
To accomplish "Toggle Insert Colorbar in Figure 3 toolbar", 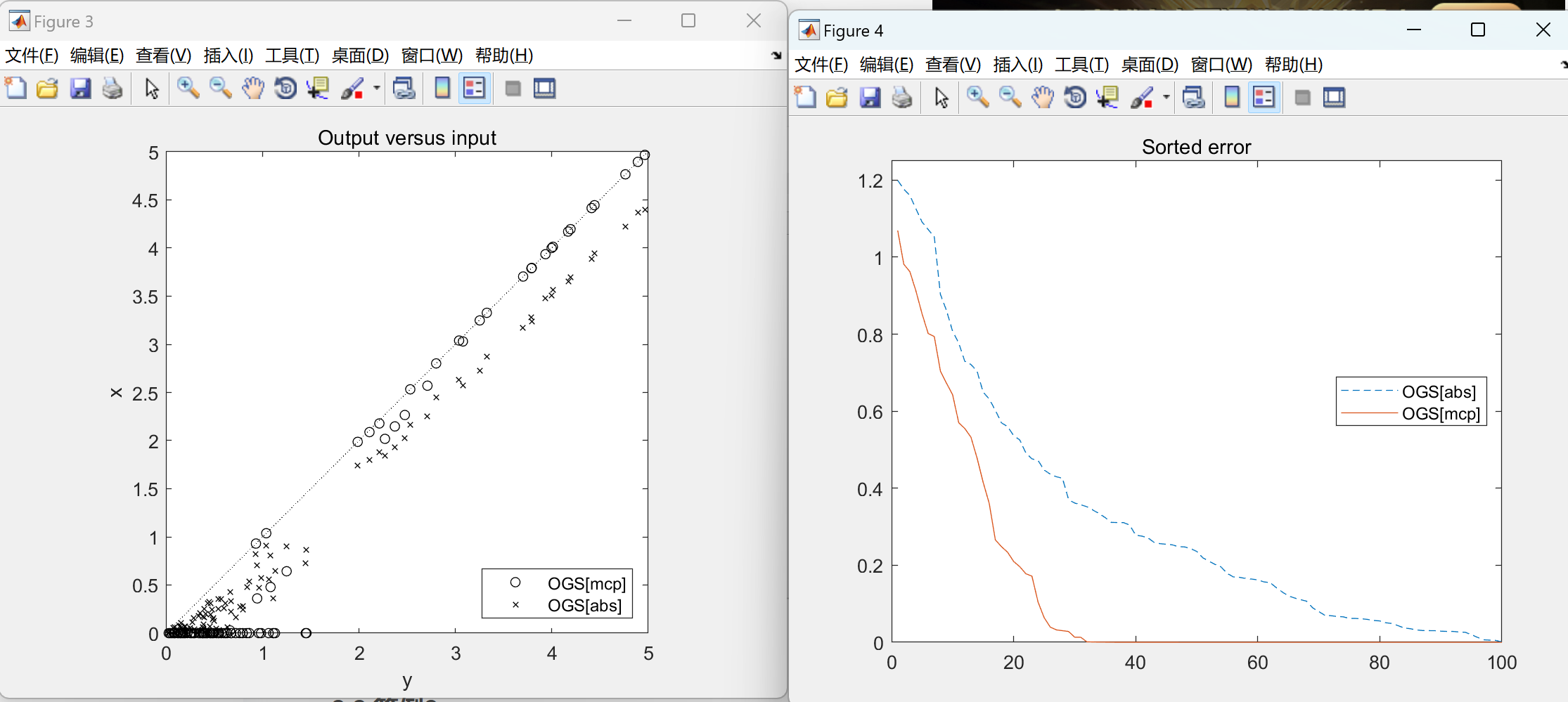I will tap(442, 89).
